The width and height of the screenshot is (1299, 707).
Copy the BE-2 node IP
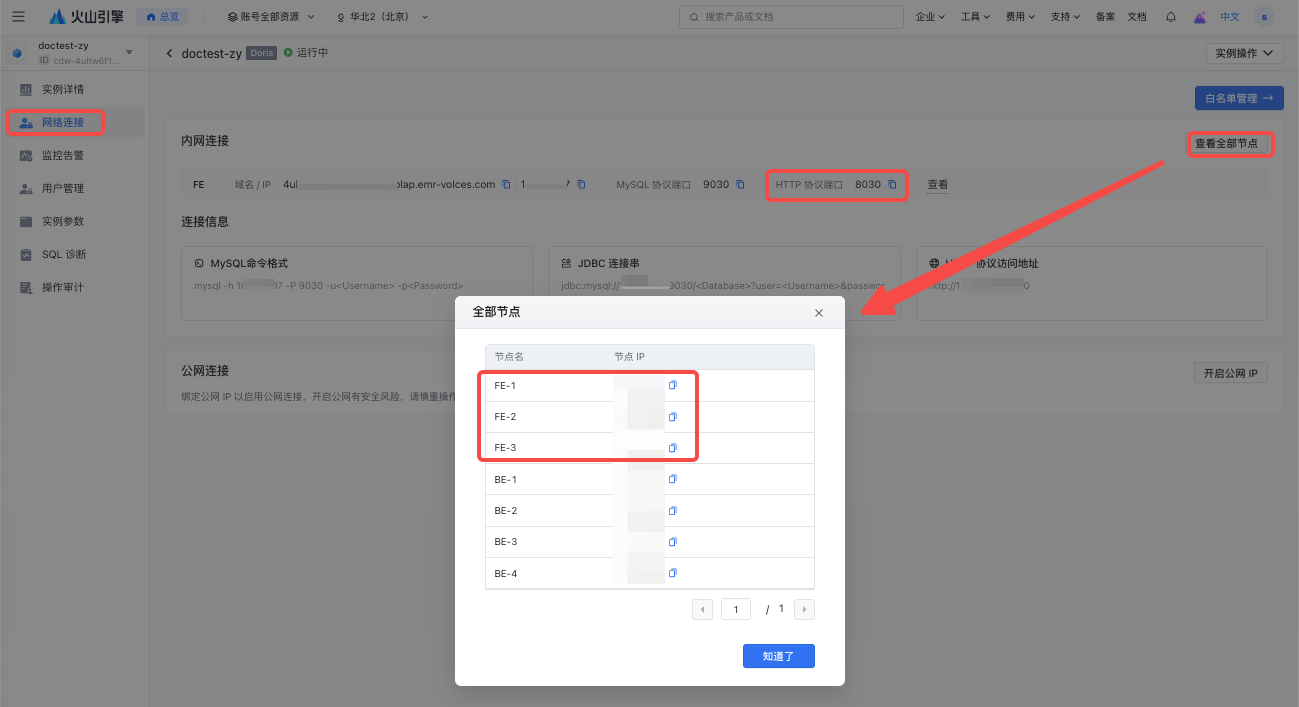coord(673,511)
